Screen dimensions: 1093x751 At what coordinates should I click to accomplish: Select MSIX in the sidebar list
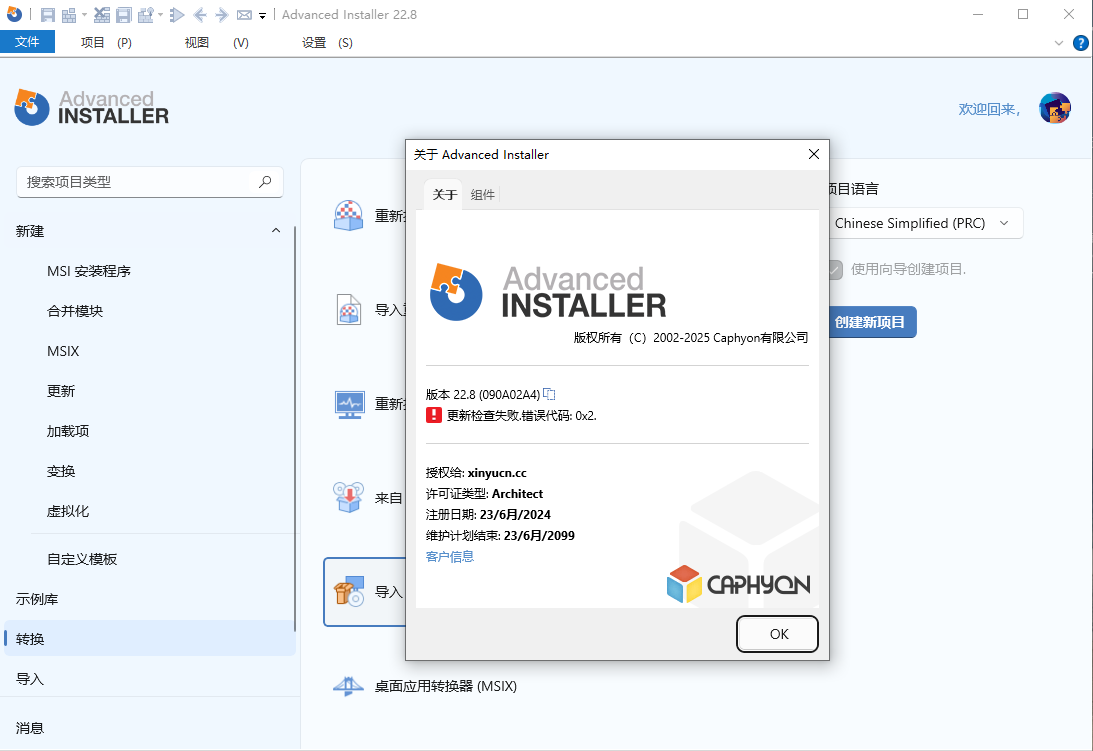point(63,351)
